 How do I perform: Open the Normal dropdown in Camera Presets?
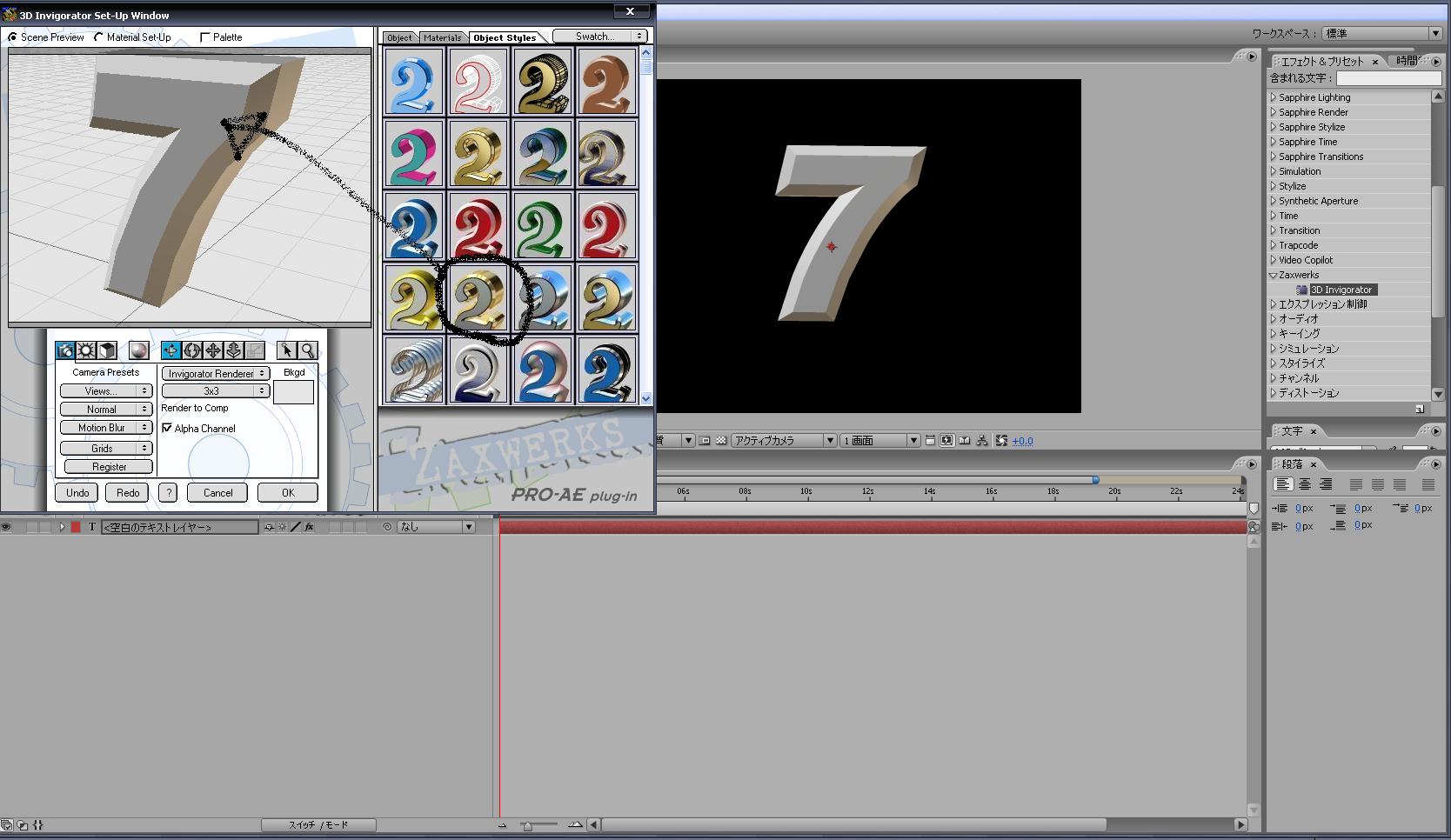tap(106, 409)
